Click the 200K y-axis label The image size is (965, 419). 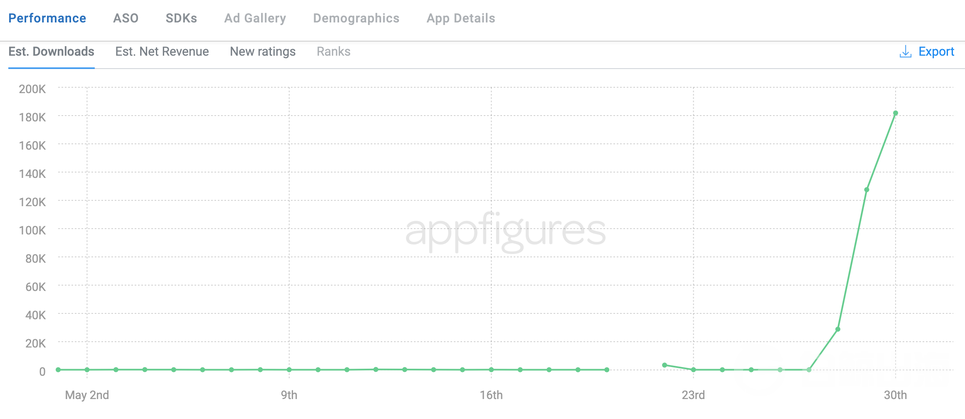point(32,89)
